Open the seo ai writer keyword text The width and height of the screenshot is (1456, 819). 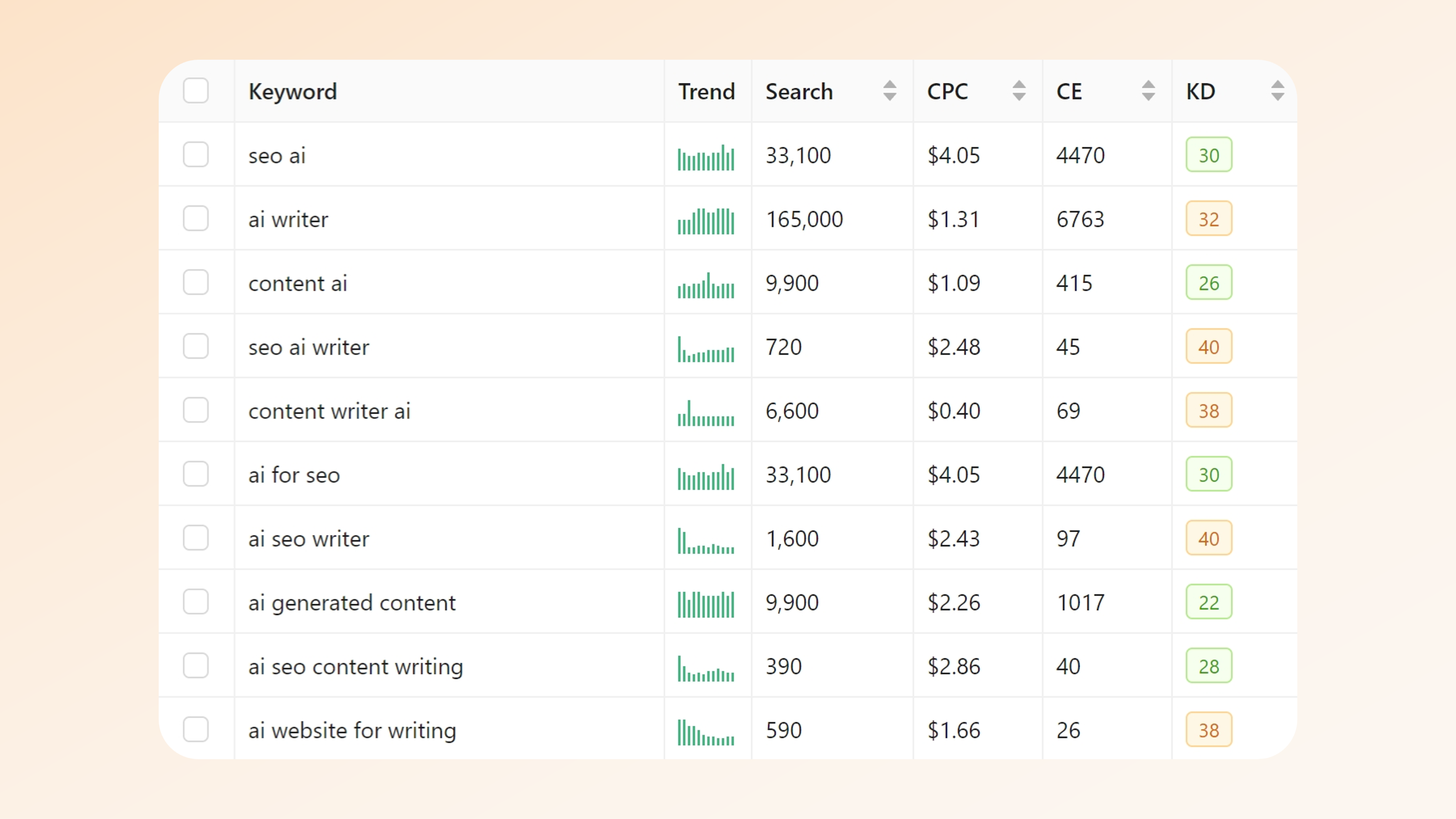pos(309,347)
